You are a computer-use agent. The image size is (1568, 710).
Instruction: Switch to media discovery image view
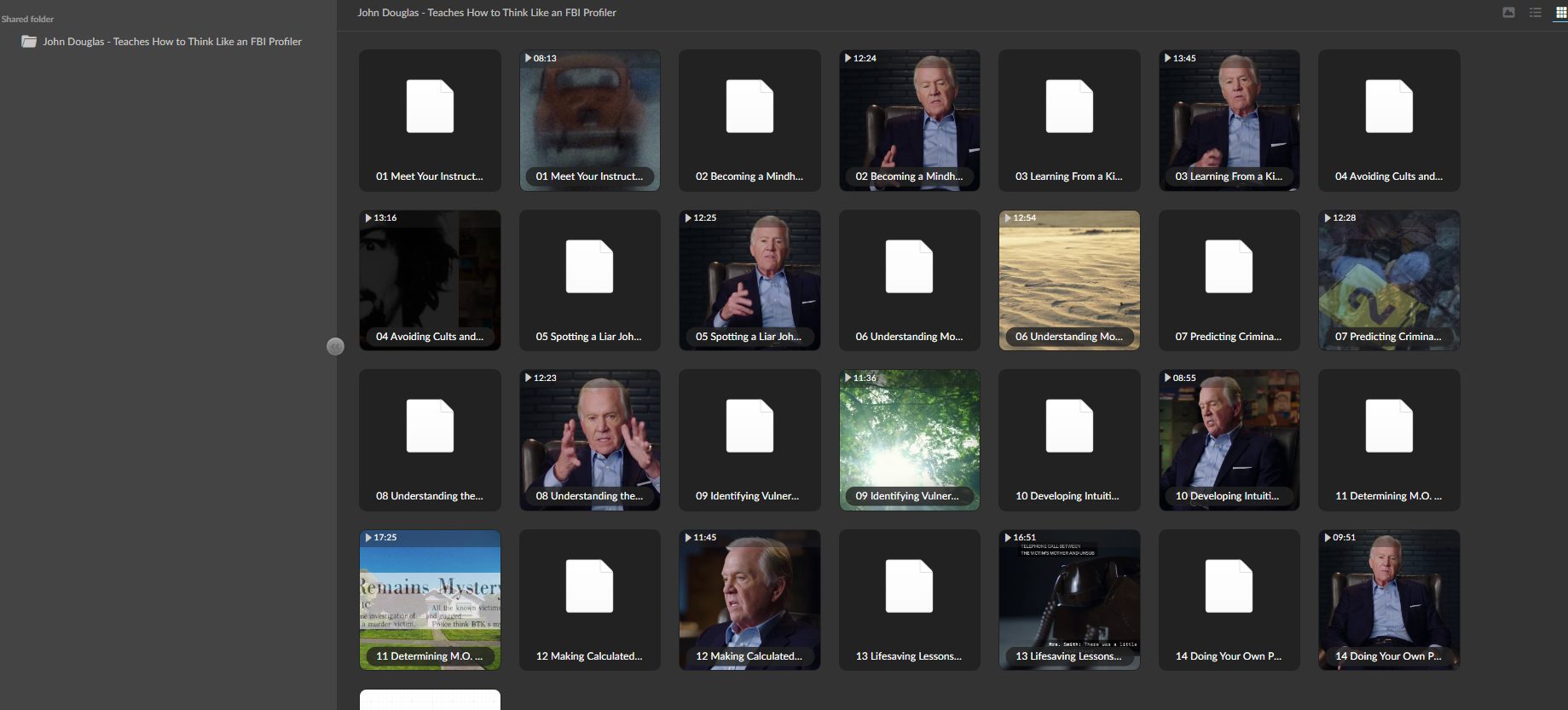[x=1508, y=12]
